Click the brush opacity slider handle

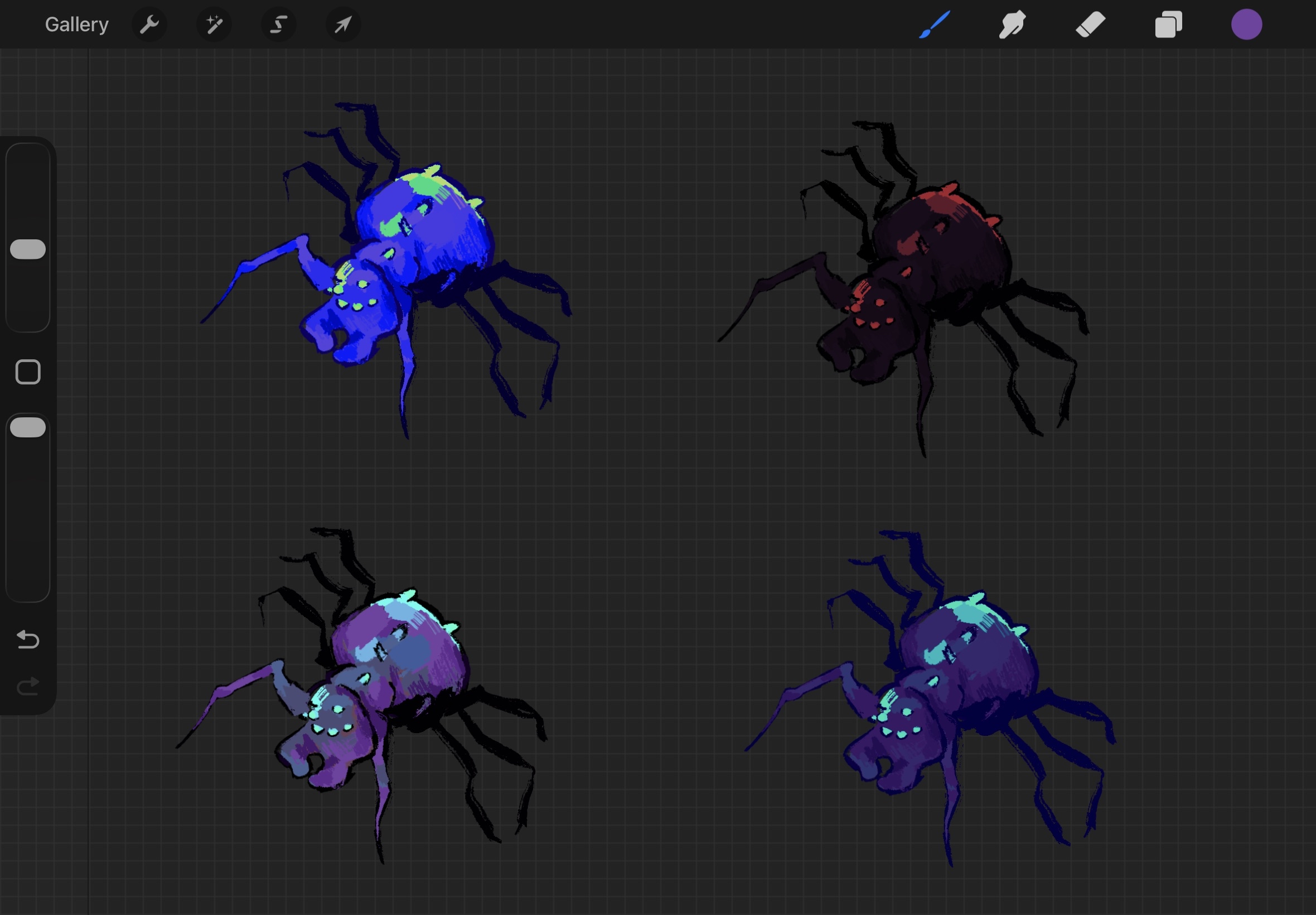(28, 428)
